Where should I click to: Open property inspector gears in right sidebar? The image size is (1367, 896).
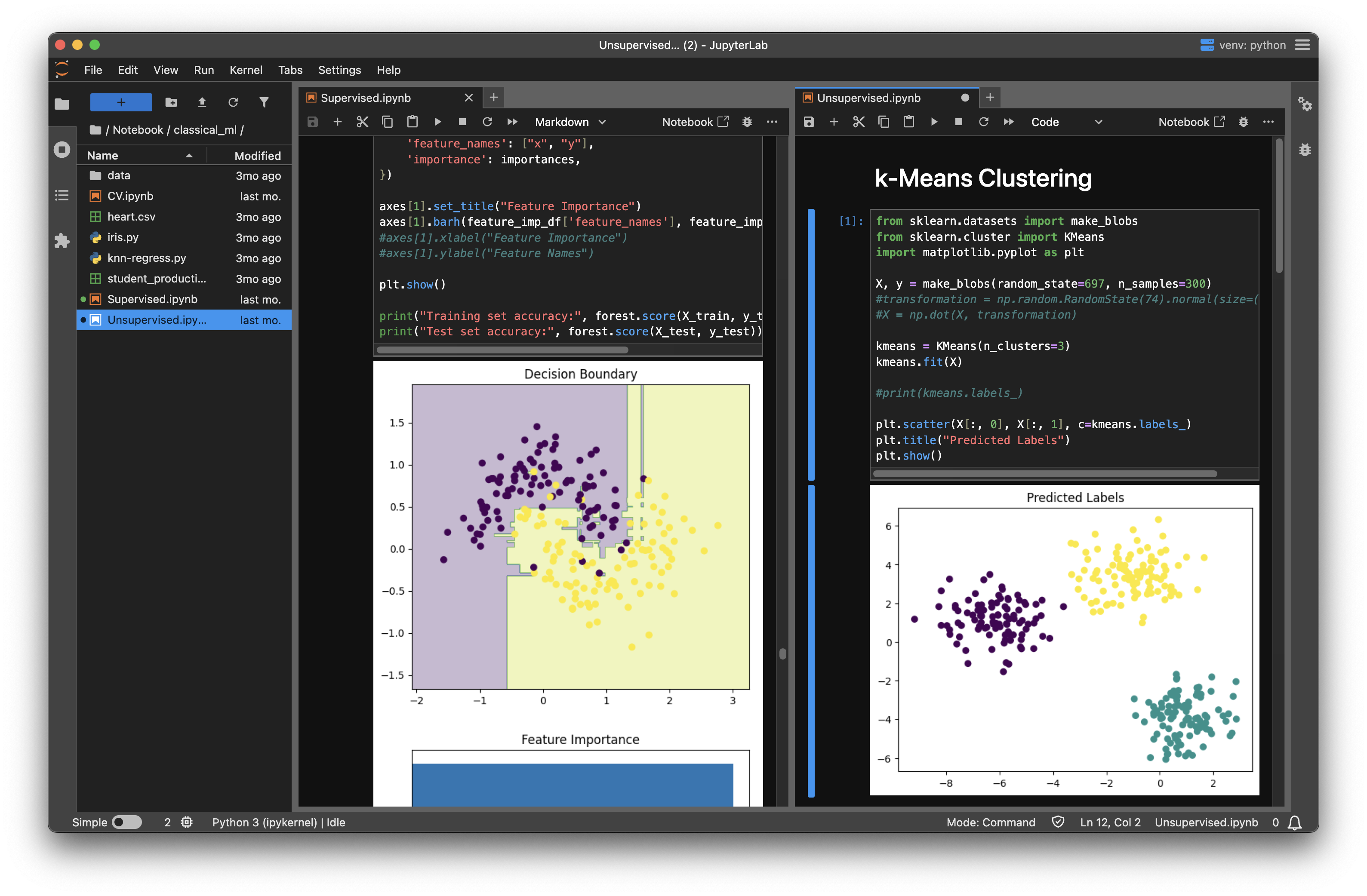(x=1305, y=104)
